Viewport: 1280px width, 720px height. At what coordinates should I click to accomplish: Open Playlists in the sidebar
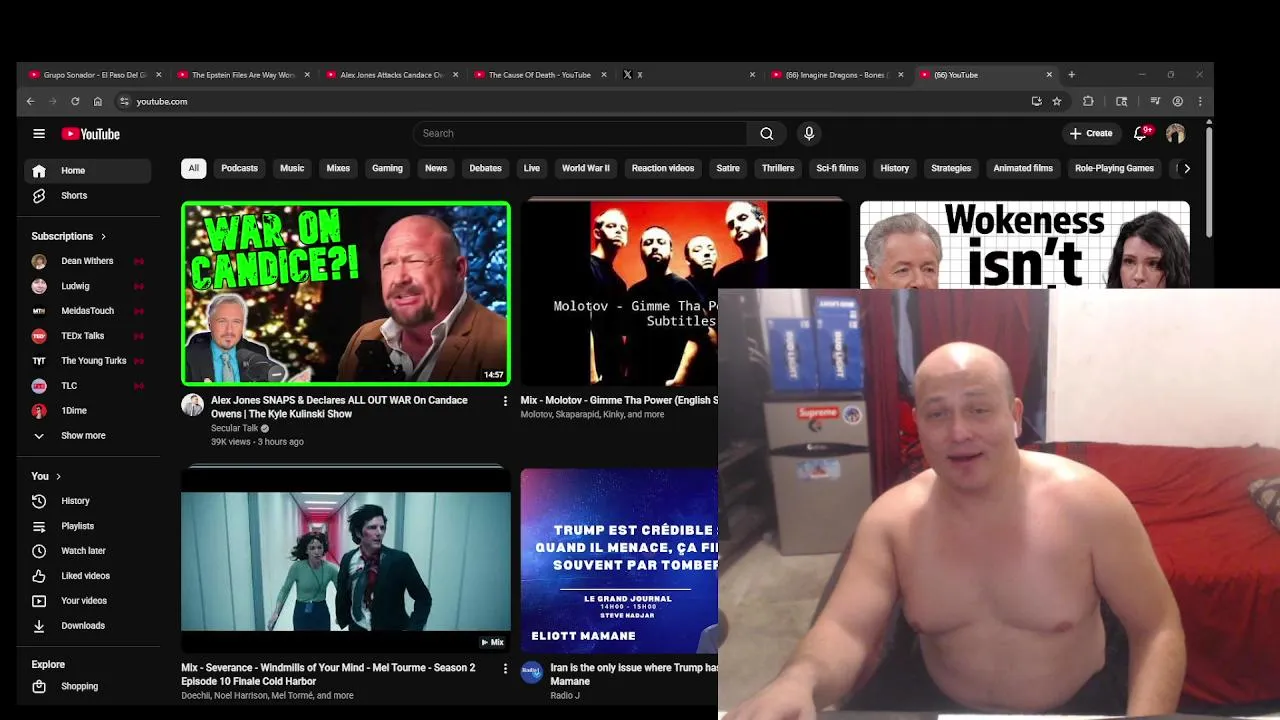(x=88, y=526)
